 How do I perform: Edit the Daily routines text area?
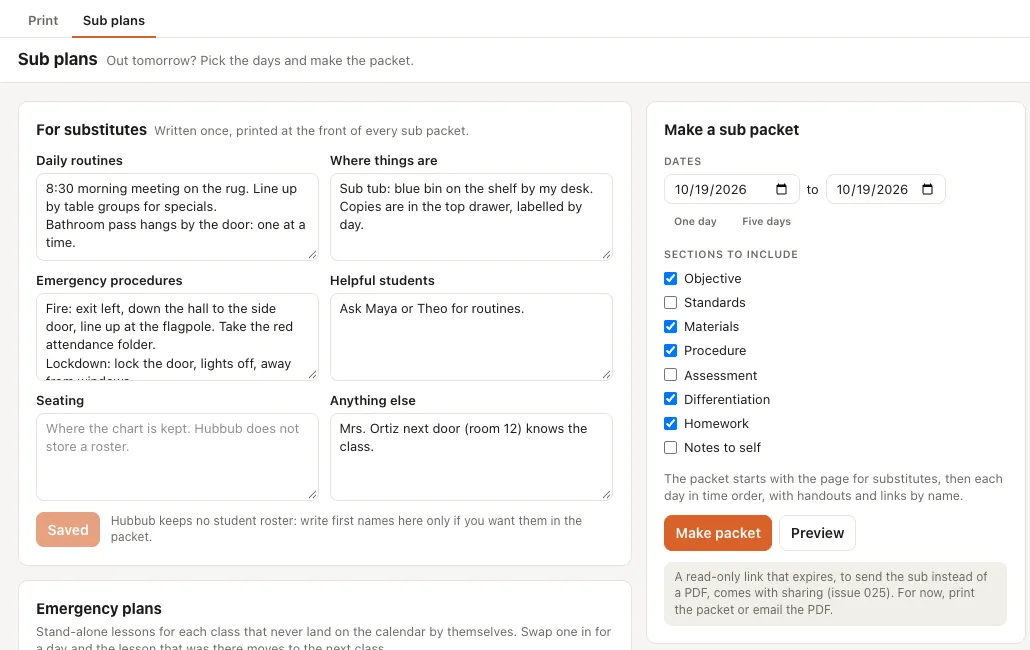[177, 217]
